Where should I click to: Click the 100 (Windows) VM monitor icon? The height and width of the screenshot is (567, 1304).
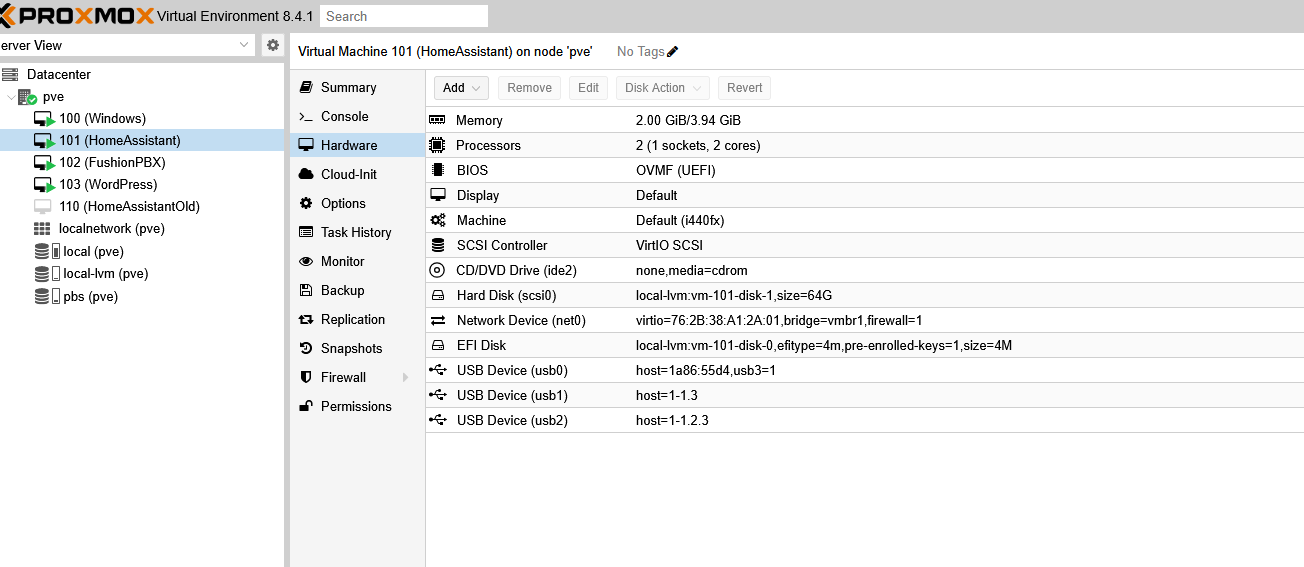[43, 119]
